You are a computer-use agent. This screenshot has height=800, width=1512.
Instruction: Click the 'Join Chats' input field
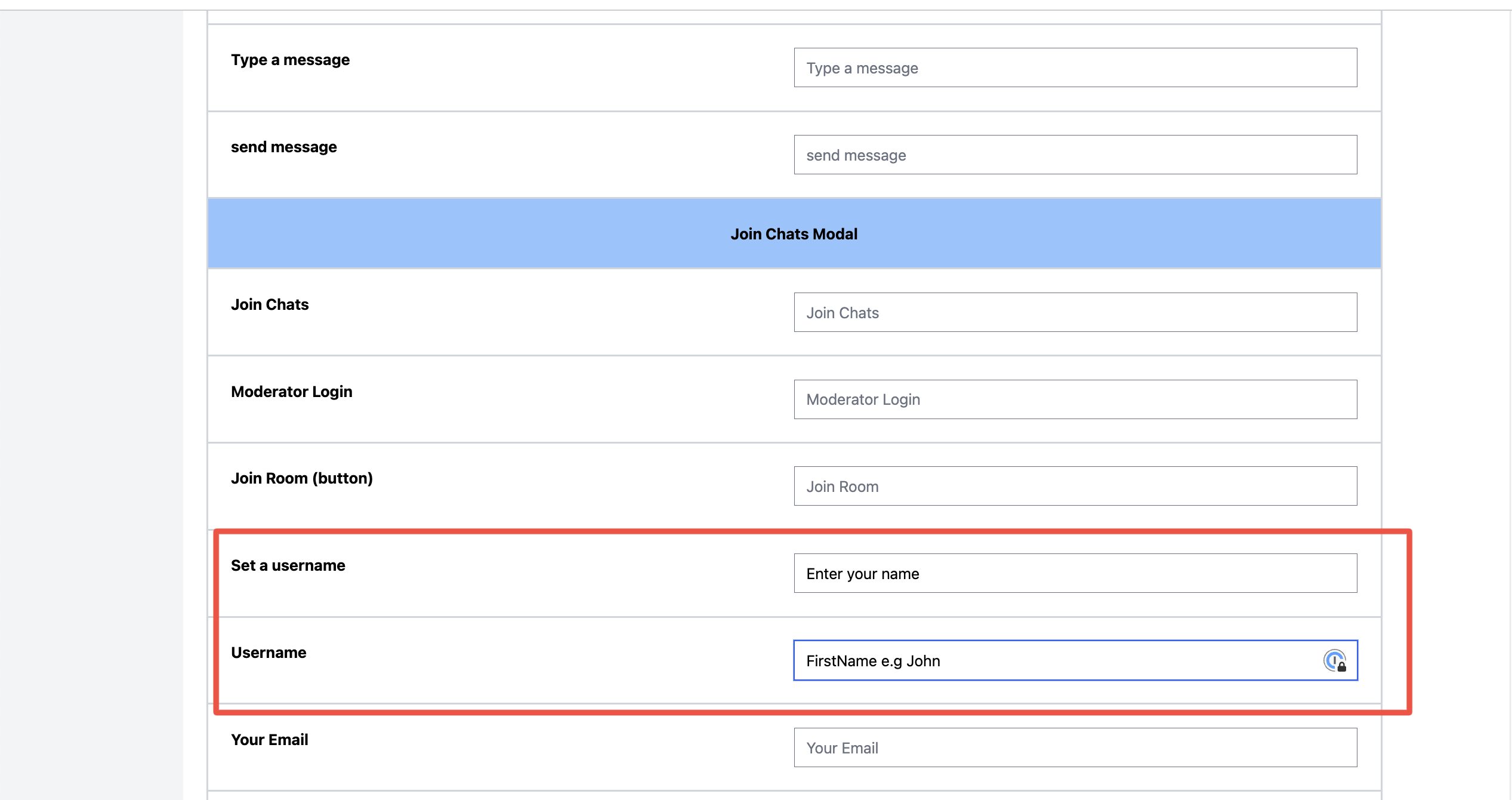coord(1075,312)
